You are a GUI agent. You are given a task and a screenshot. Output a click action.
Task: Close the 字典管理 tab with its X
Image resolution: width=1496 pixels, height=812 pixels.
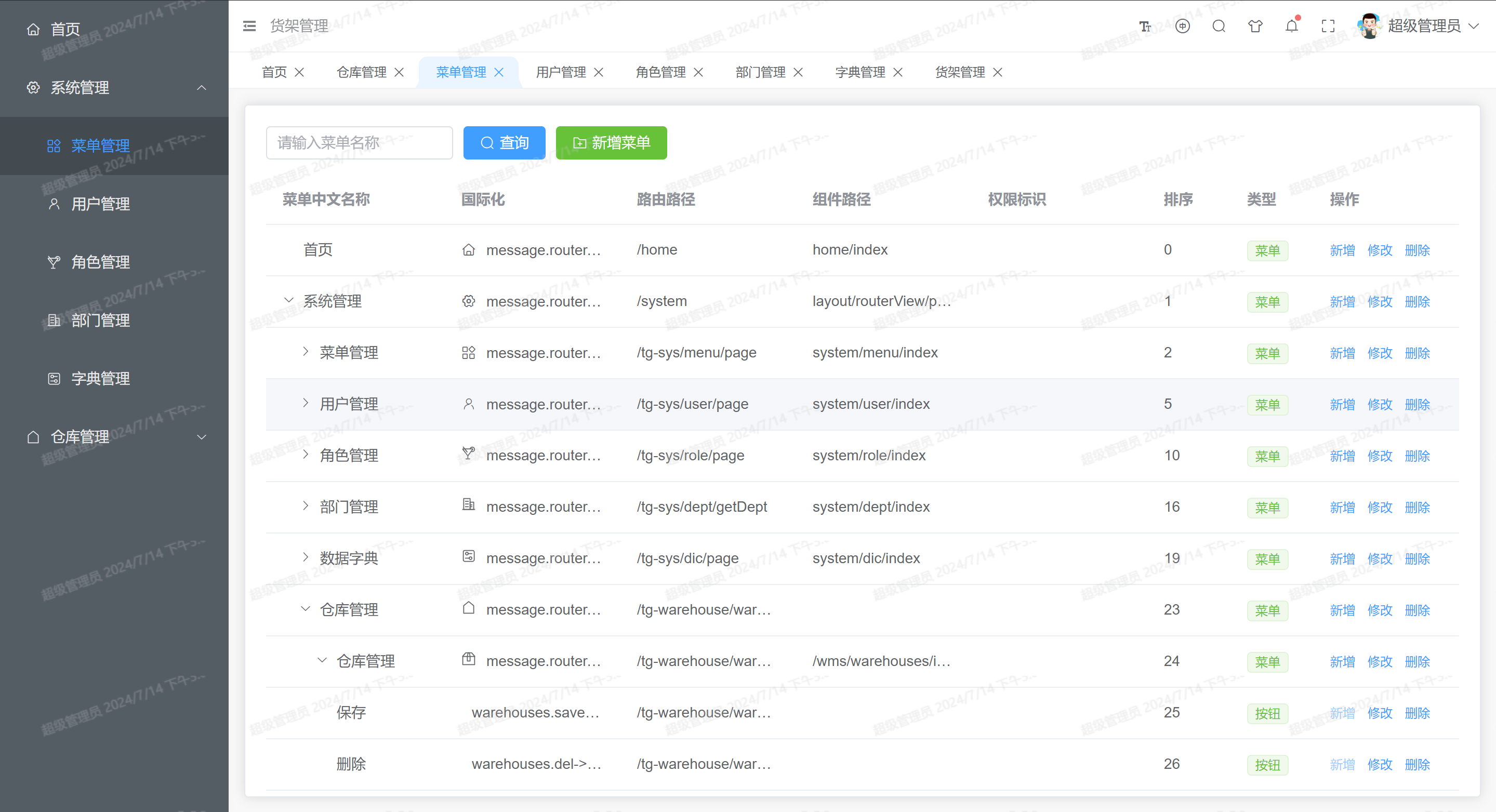(x=898, y=72)
